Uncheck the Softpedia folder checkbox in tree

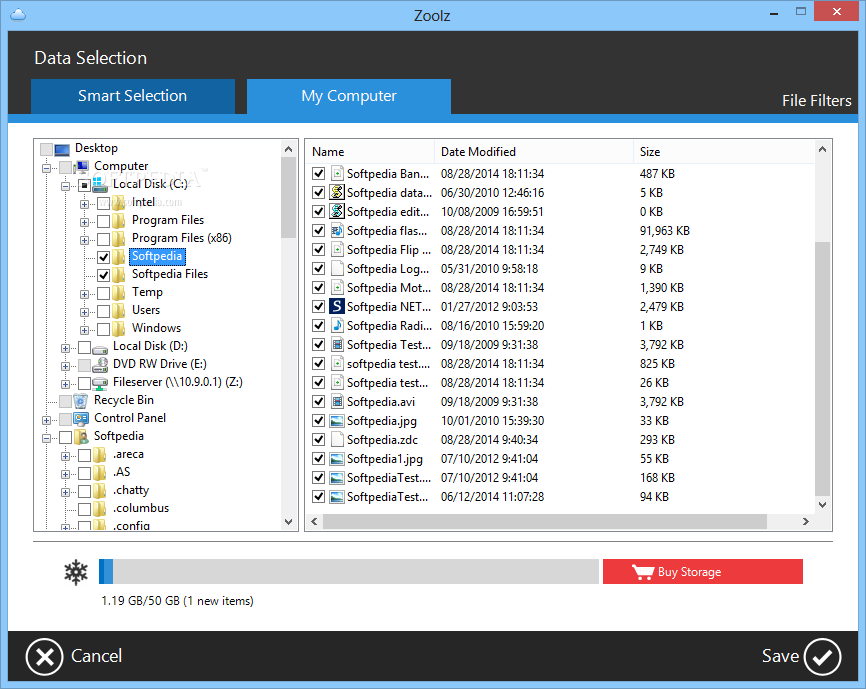coord(103,257)
